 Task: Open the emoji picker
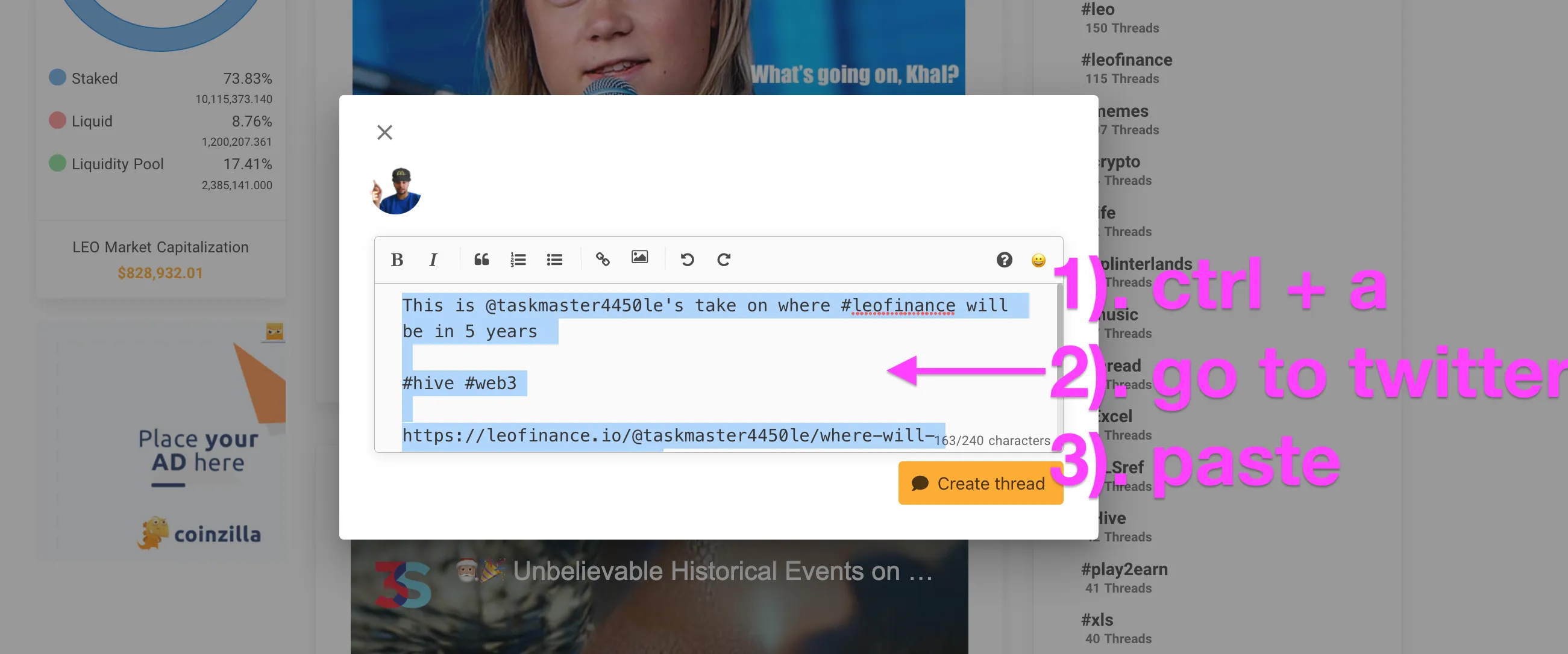pyautogui.click(x=1038, y=260)
